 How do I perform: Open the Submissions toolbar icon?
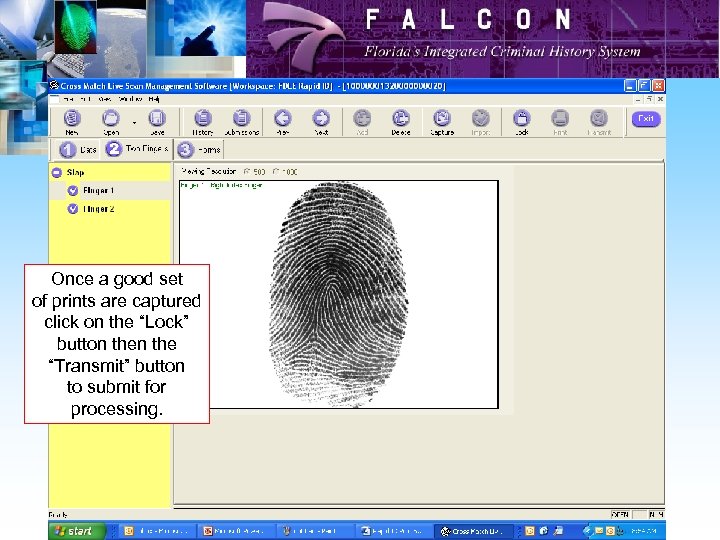pos(242,119)
